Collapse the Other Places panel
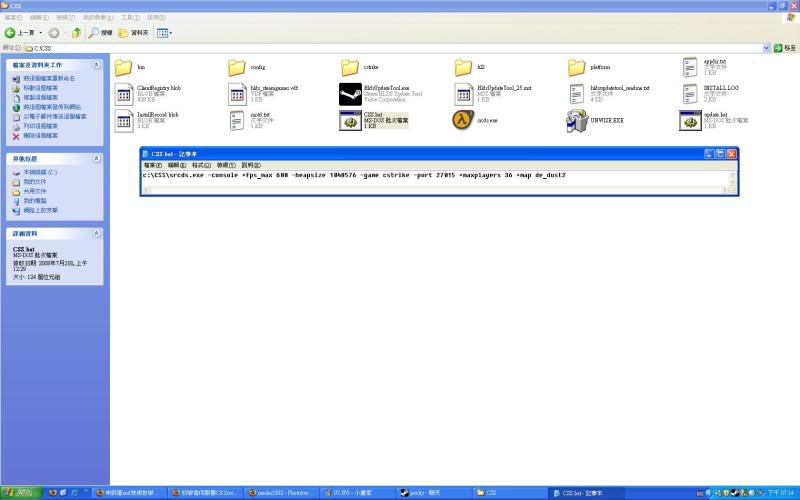Screen dimensions: 800x500 pyautogui.click(x=96, y=159)
